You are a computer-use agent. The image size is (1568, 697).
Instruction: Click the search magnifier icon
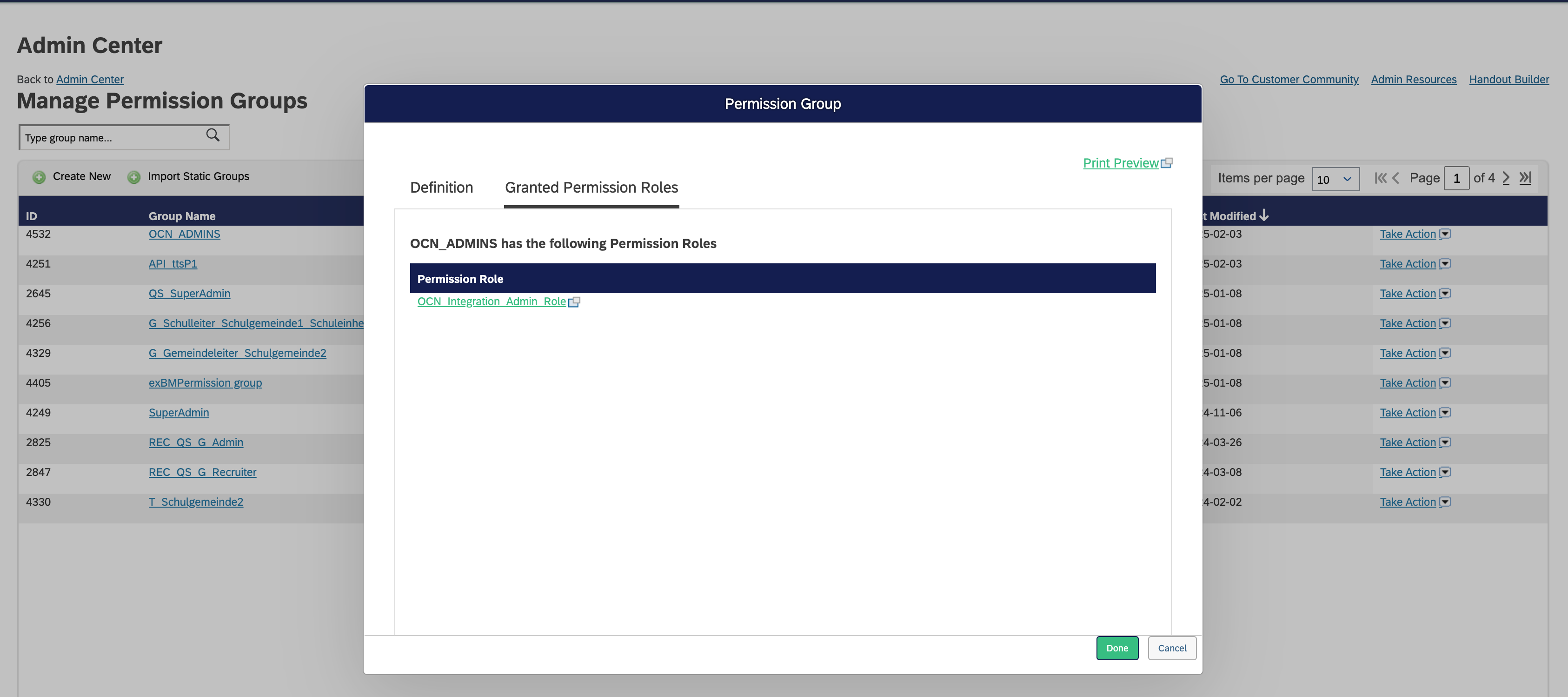coord(213,135)
